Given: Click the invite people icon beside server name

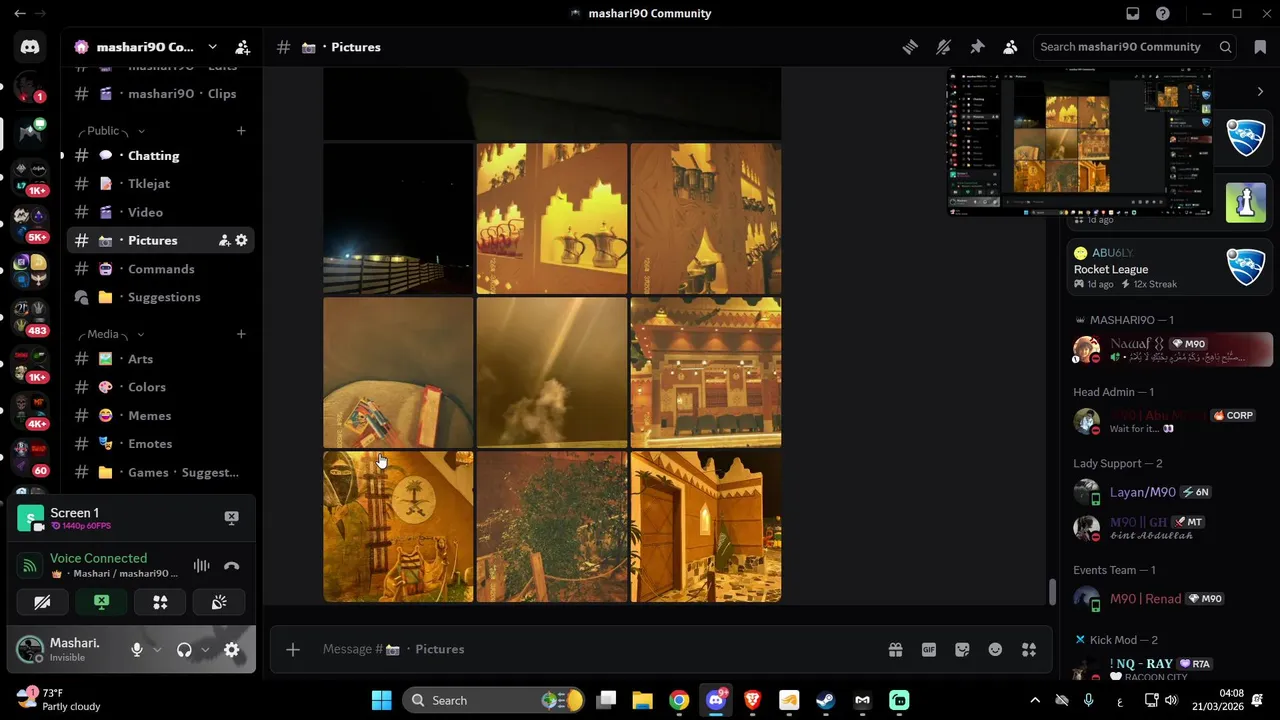Looking at the screenshot, I should tap(242, 47).
